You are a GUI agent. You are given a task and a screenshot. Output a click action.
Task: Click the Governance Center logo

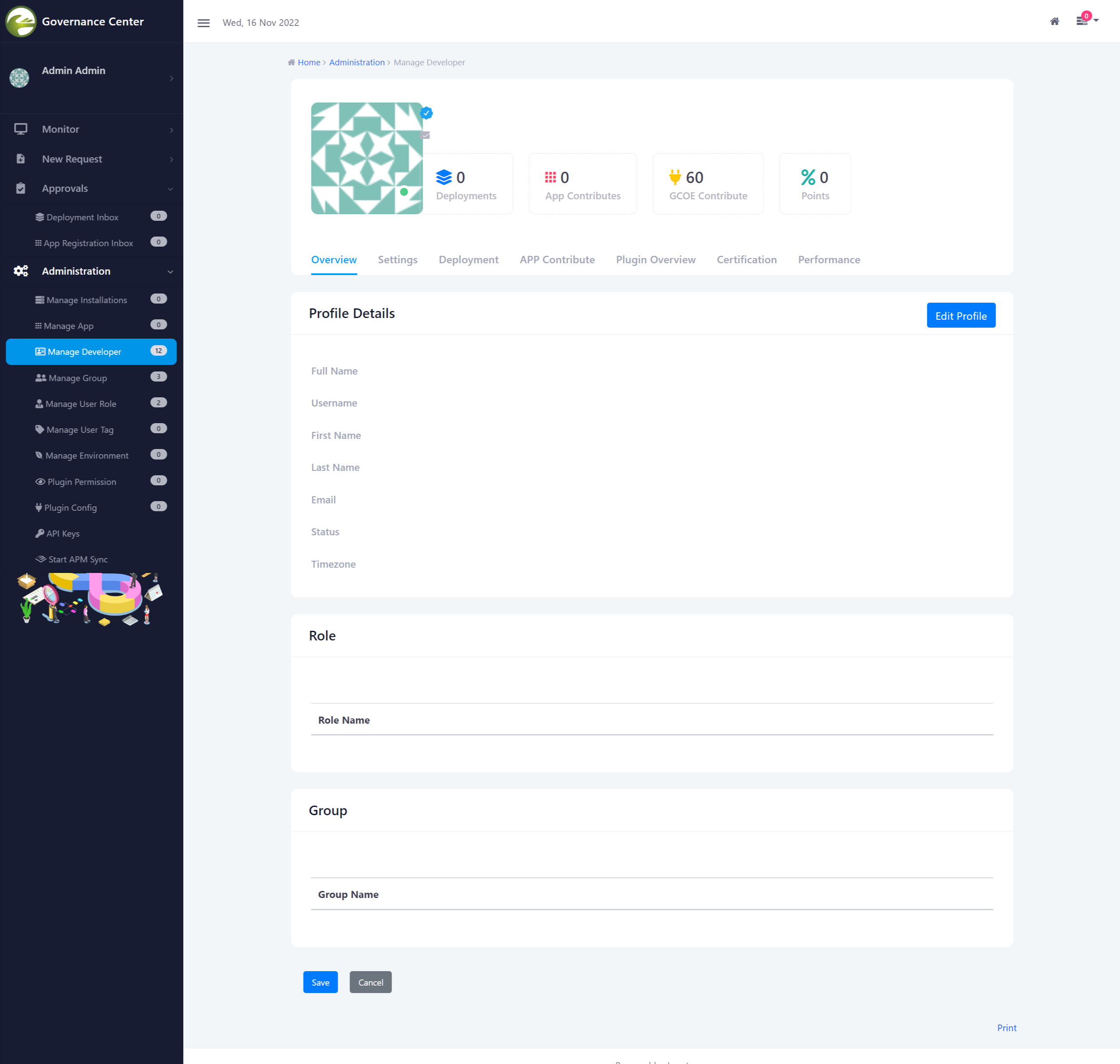click(21, 21)
